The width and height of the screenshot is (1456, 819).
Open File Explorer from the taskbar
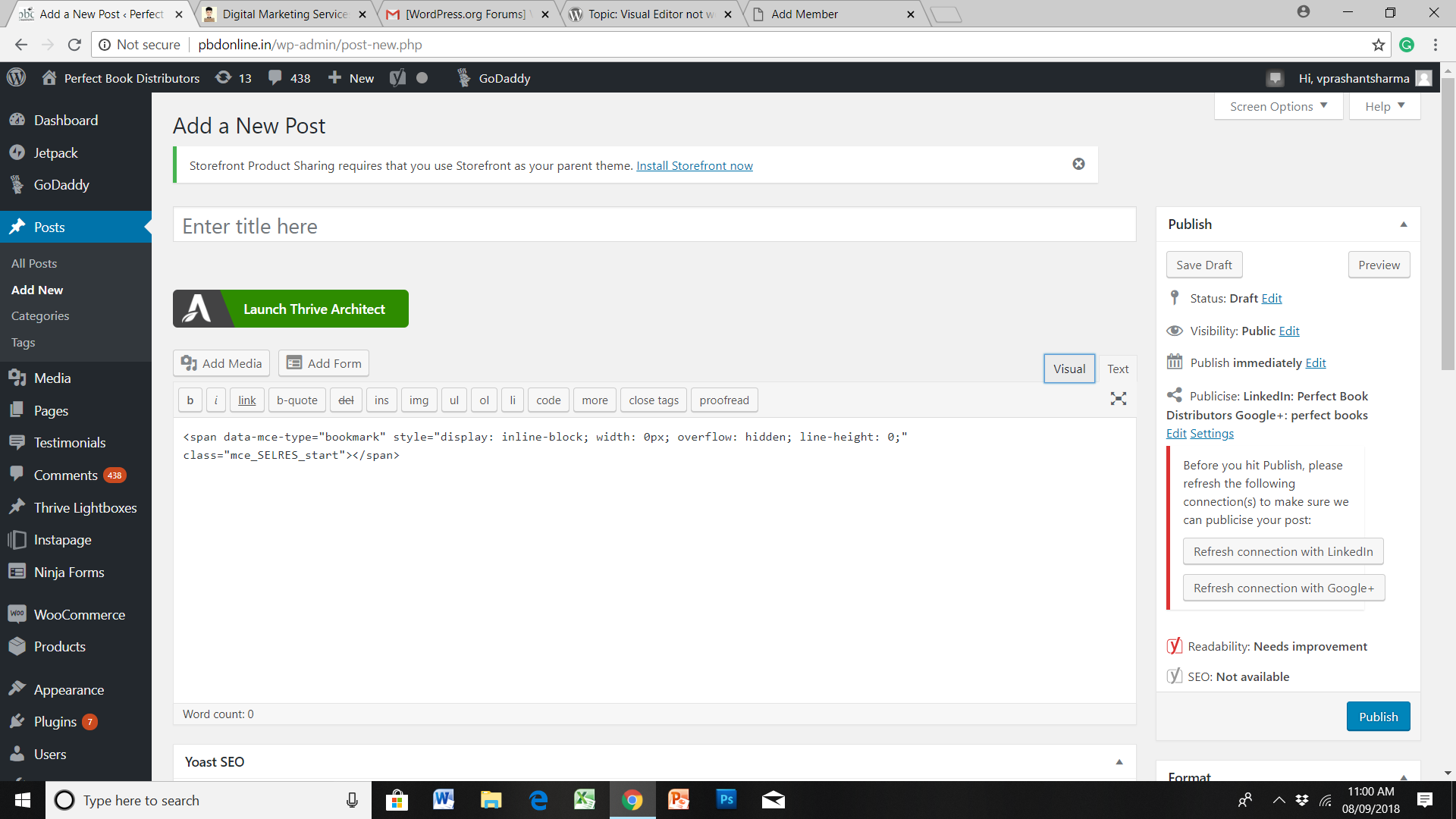pyautogui.click(x=491, y=799)
